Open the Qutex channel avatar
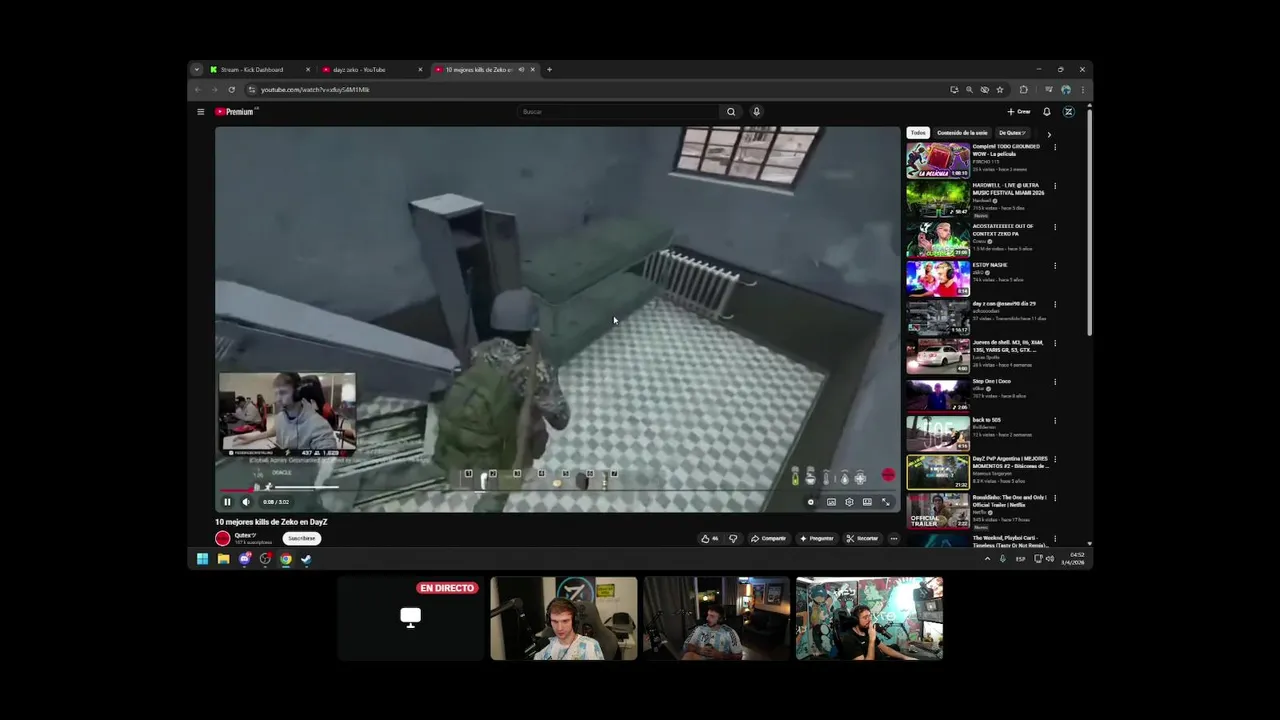This screenshot has width=1280, height=720. click(x=223, y=538)
